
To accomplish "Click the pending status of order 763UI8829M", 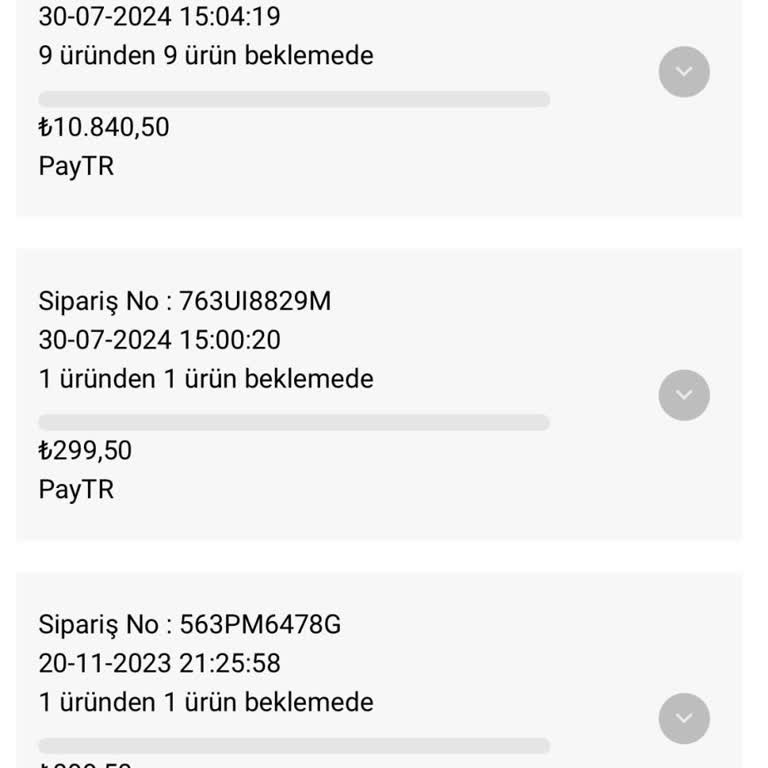I will point(206,379).
